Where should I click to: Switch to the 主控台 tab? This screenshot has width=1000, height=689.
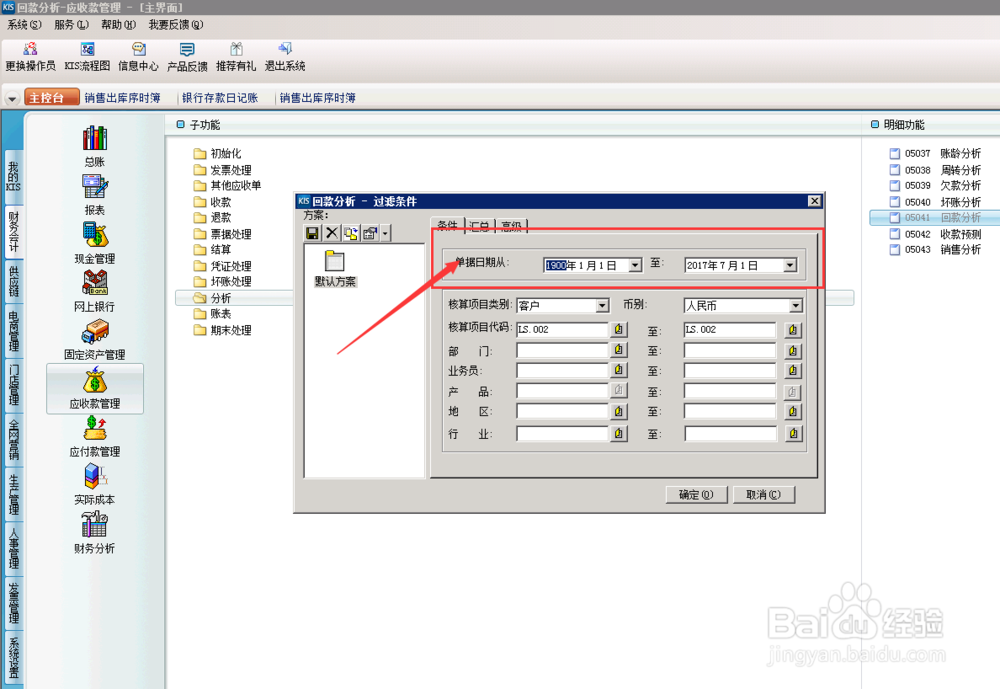click(x=52, y=98)
